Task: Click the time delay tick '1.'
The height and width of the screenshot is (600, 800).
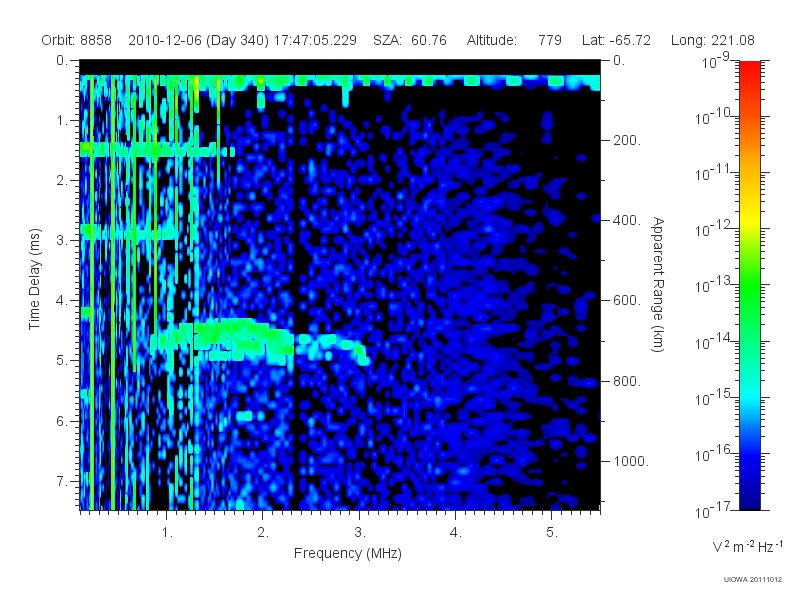Action: [x=62, y=121]
